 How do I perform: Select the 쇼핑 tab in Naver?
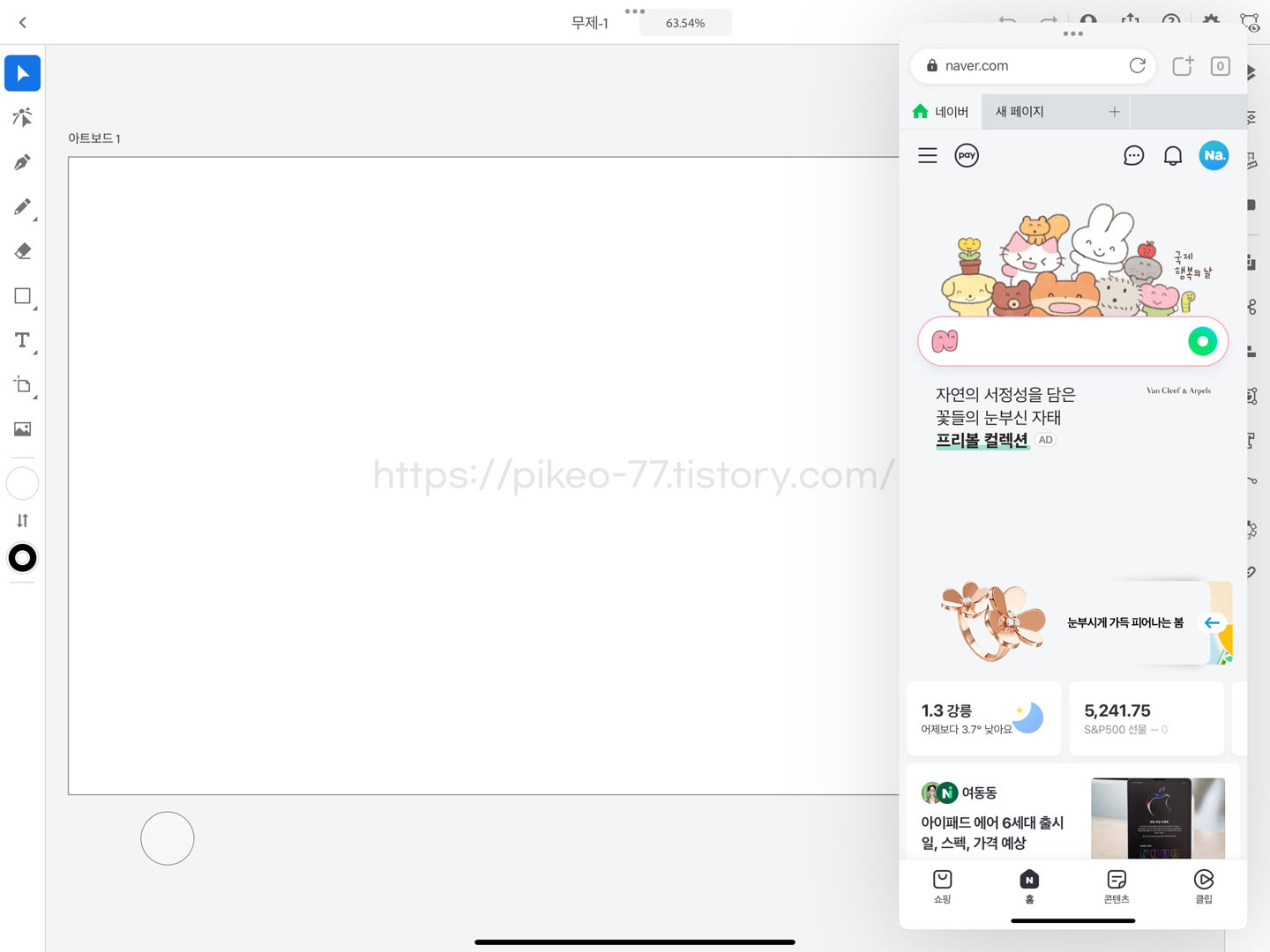click(941, 888)
